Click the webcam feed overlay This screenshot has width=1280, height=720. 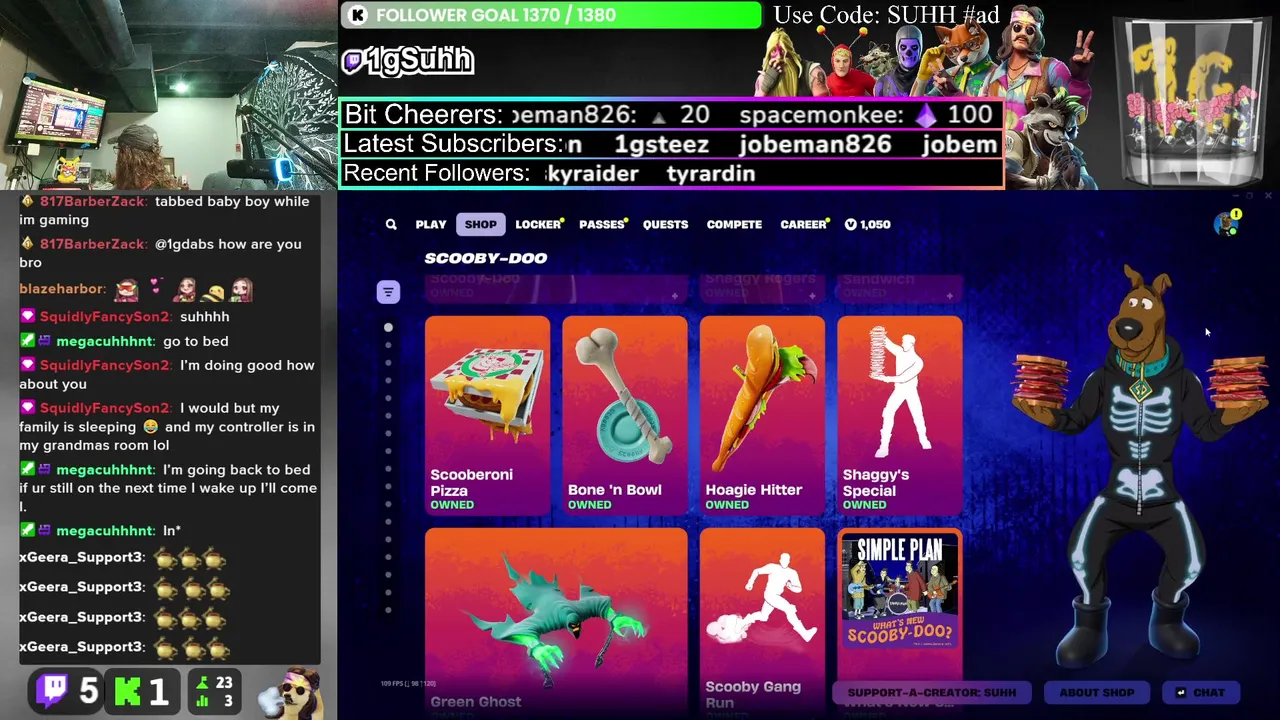pyautogui.click(x=168, y=95)
